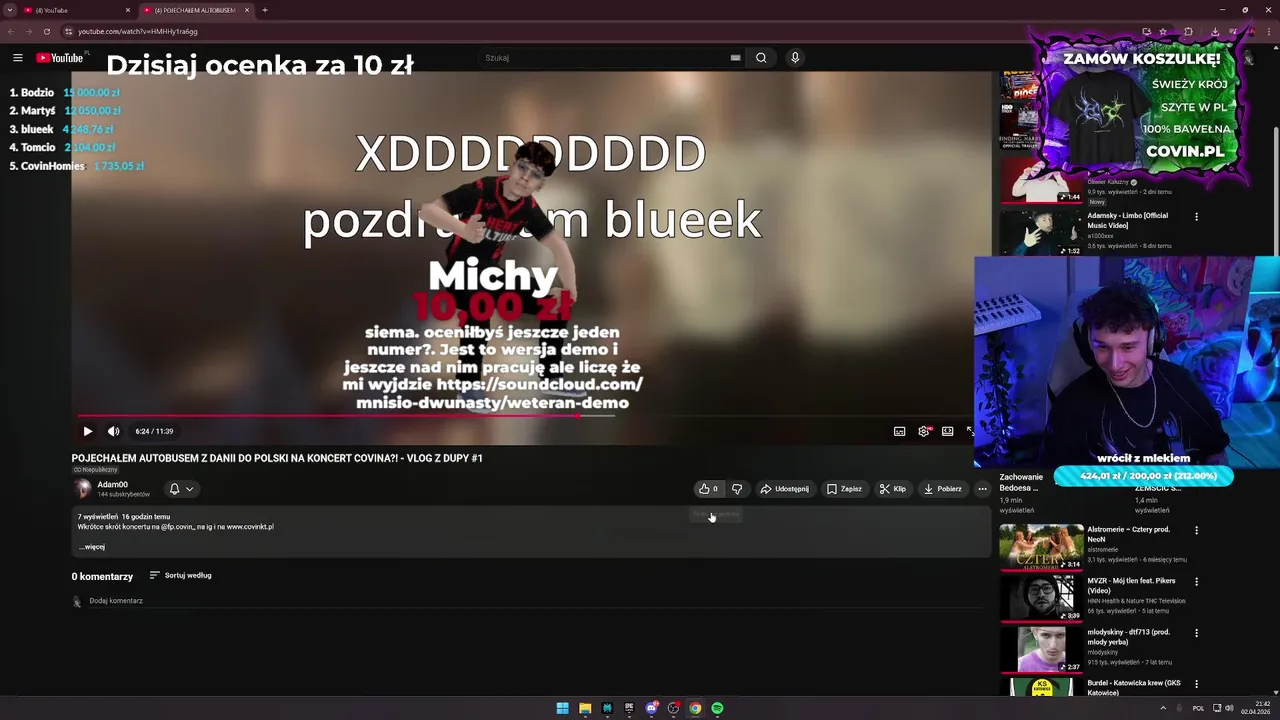The height and width of the screenshot is (720, 1280).
Task: Open the Adam00 channel avatar
Action: pos(83,489)
